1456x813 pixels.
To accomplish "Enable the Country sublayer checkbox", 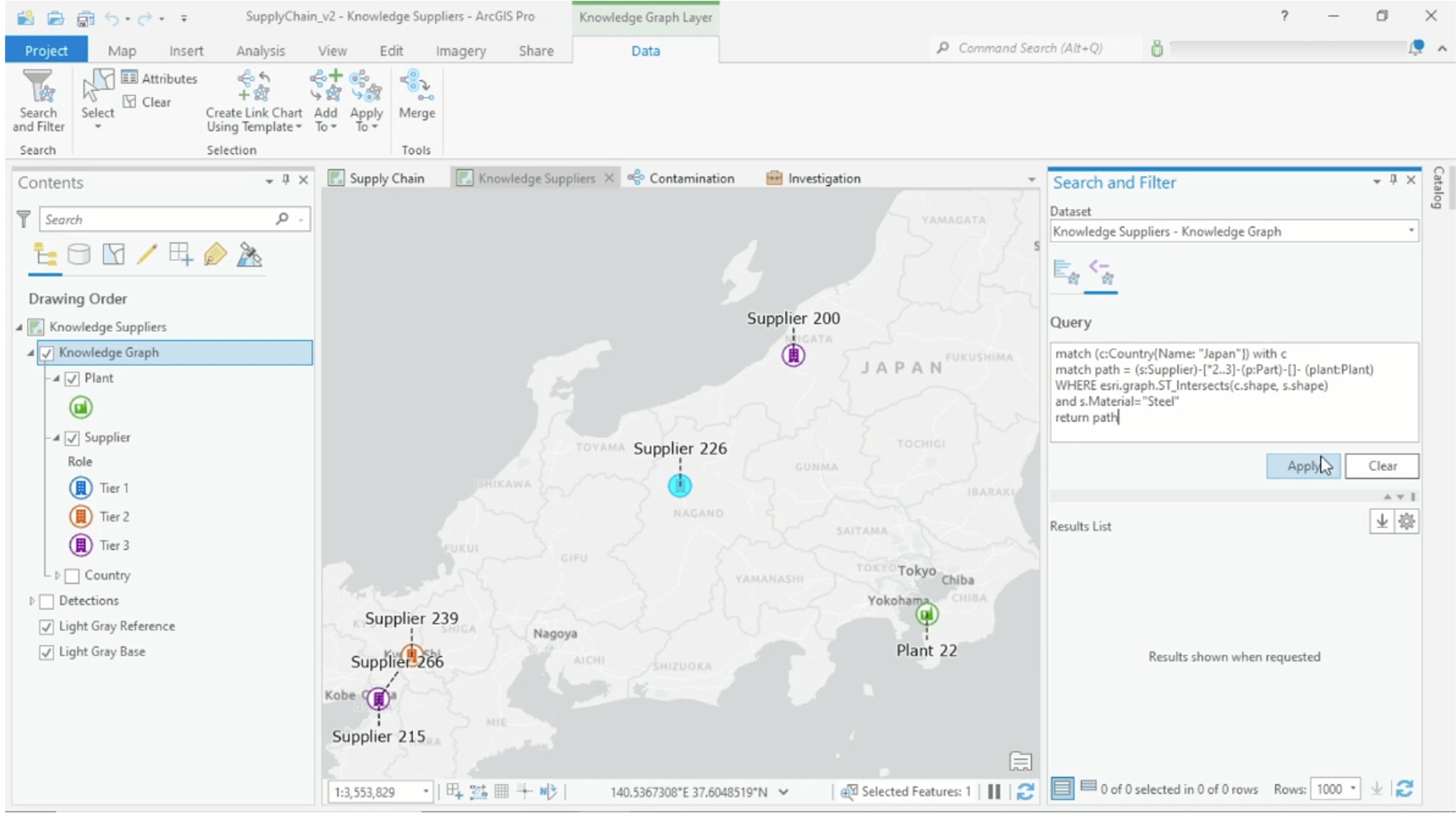I will [72, 575].
